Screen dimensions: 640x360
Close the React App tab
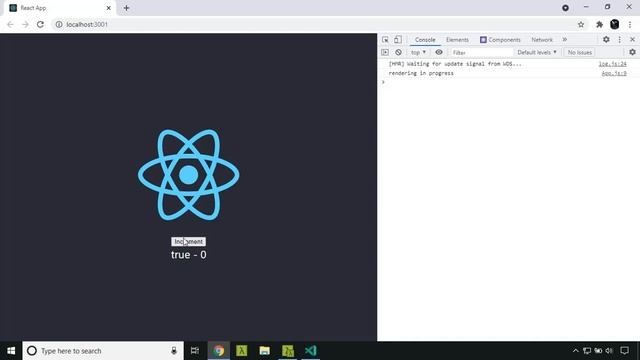coord(109,8)
